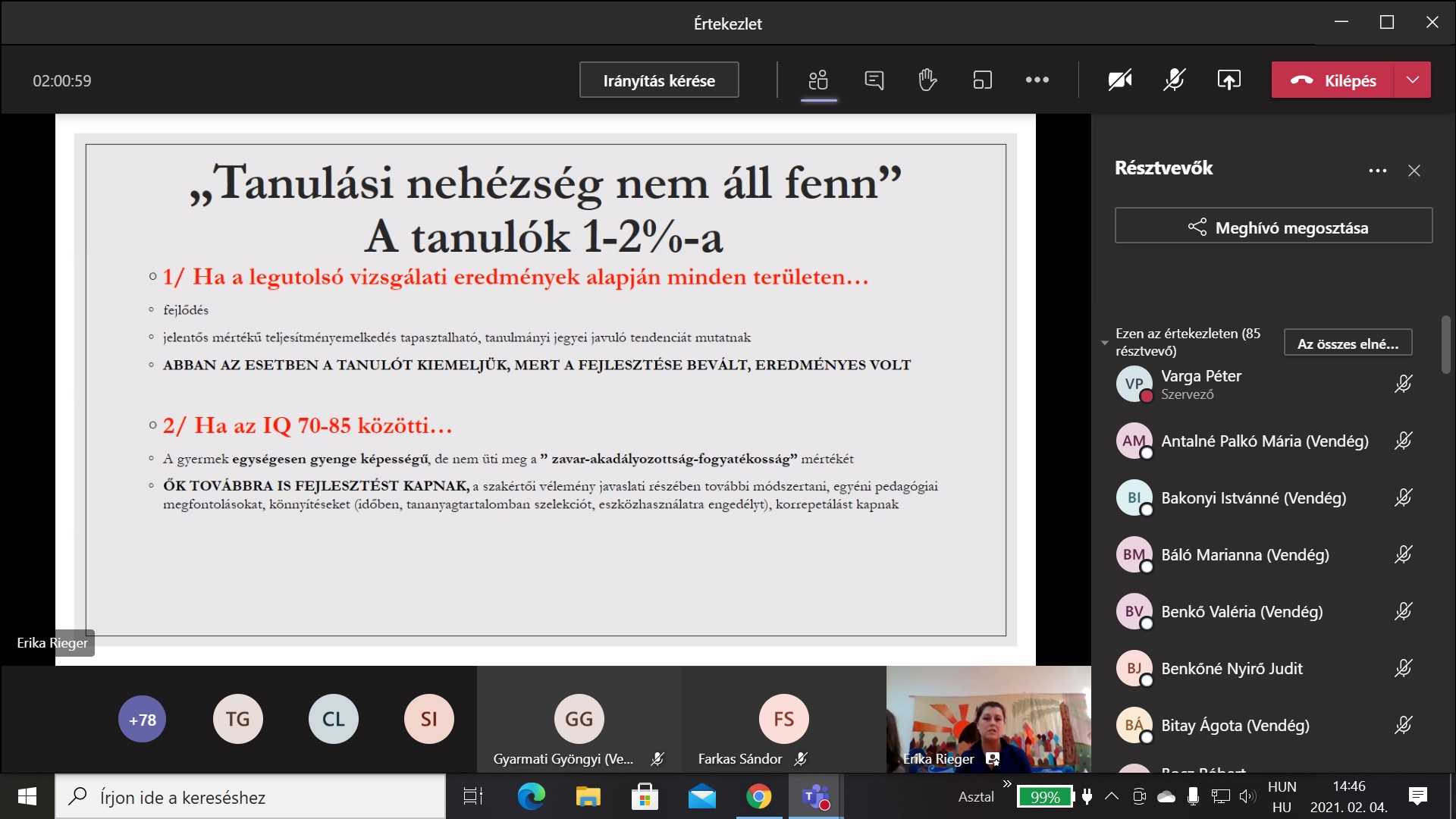Image resolution: width=1456 pixels, height=819 pixels.
Task: Open the breakout rooms icon
Action: tap(982, 80)
